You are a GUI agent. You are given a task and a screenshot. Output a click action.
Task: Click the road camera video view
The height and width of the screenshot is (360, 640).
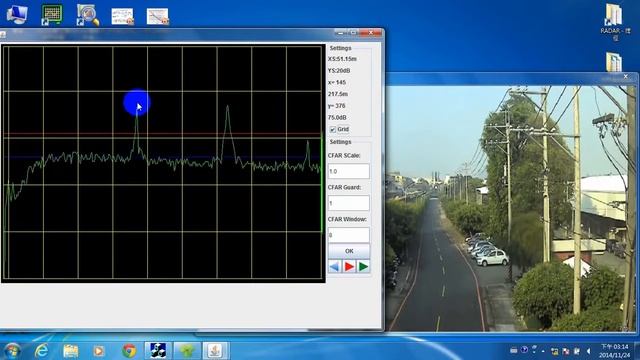click(x=509, y=208)
